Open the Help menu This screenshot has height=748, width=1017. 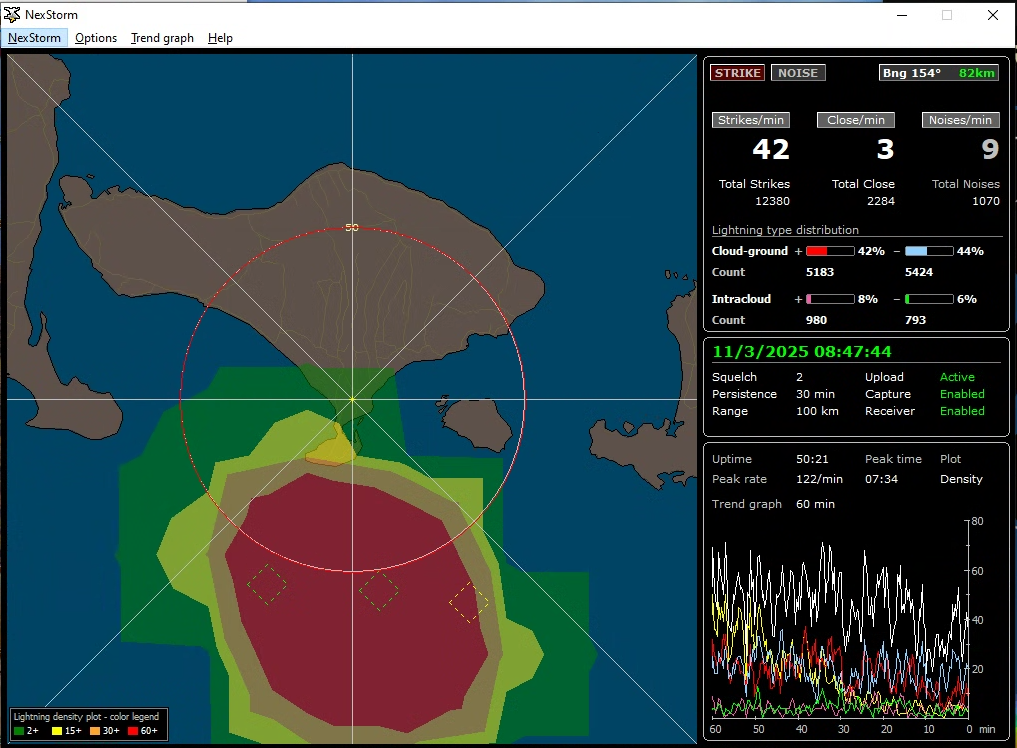tap(220, 38)
